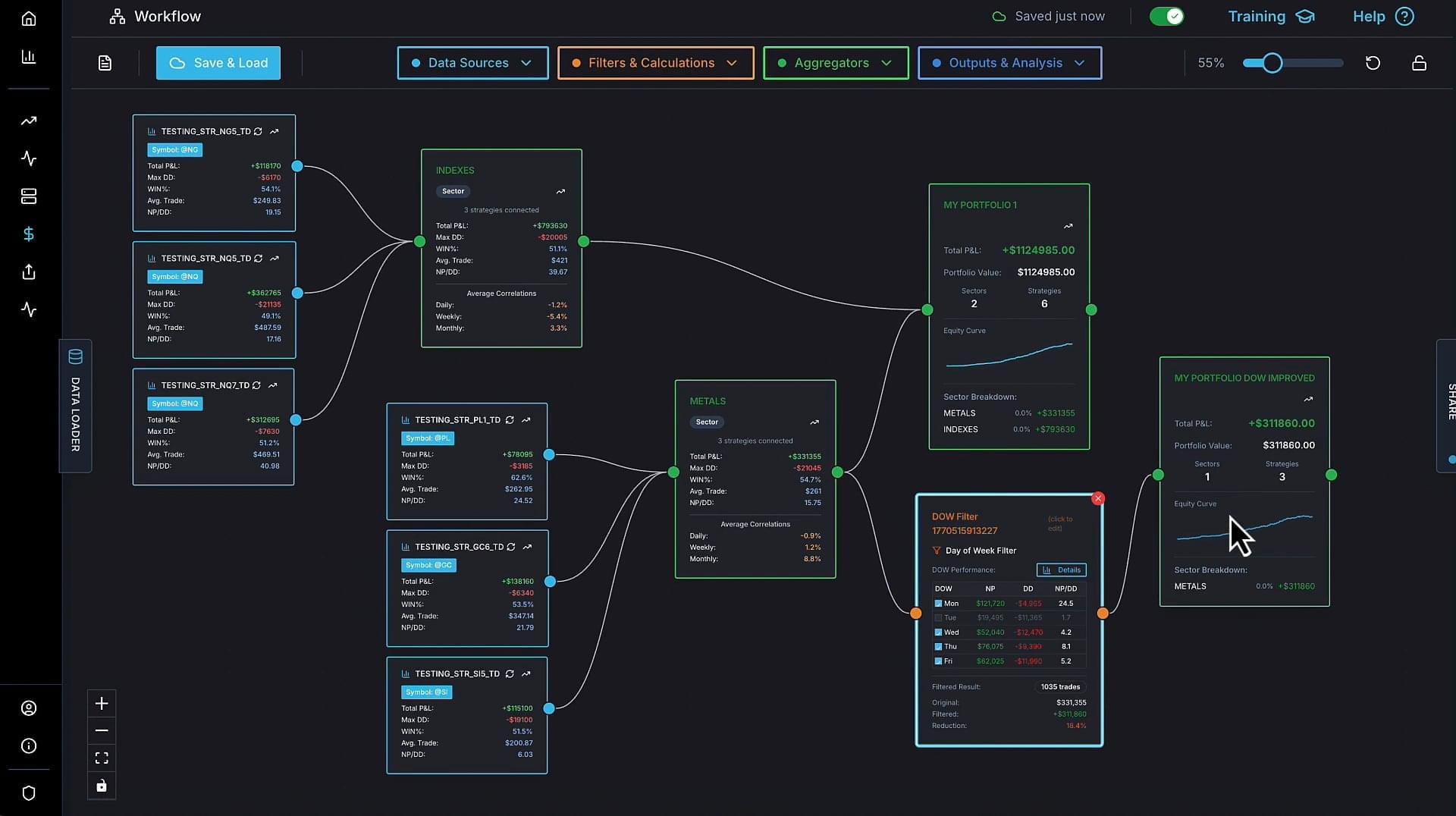Image resolution: width=1456 pixels, height=816 pixels.
Task: Toggle the canvas lock icon in zoom controls
Action: click(x=102, y=786)
